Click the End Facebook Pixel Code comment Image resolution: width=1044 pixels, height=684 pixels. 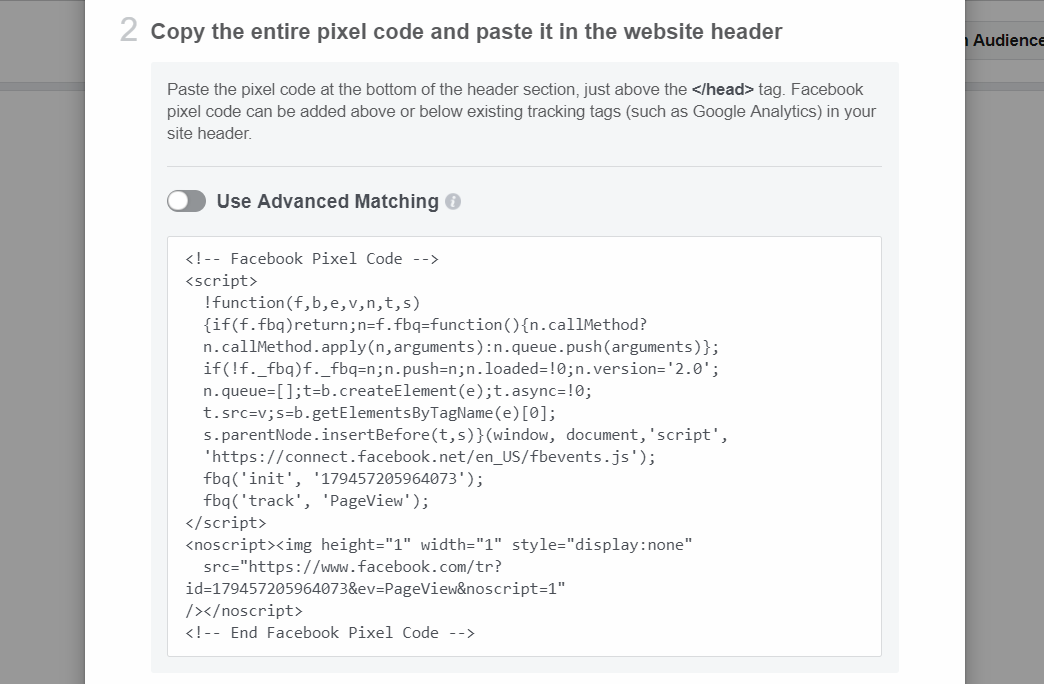[x=330, y=633]
